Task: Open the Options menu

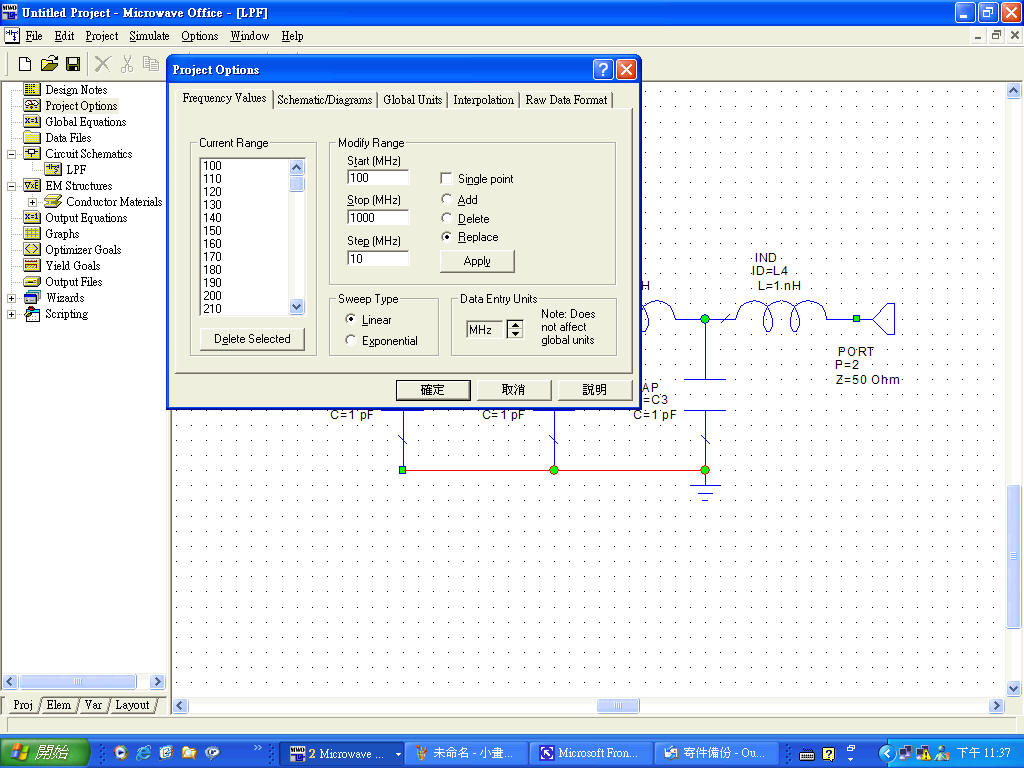Action: (200, 36)
